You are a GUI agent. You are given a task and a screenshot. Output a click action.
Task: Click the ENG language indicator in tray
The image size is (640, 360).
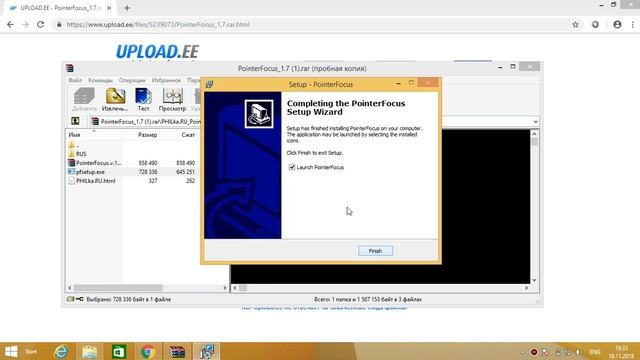(595, 351)
